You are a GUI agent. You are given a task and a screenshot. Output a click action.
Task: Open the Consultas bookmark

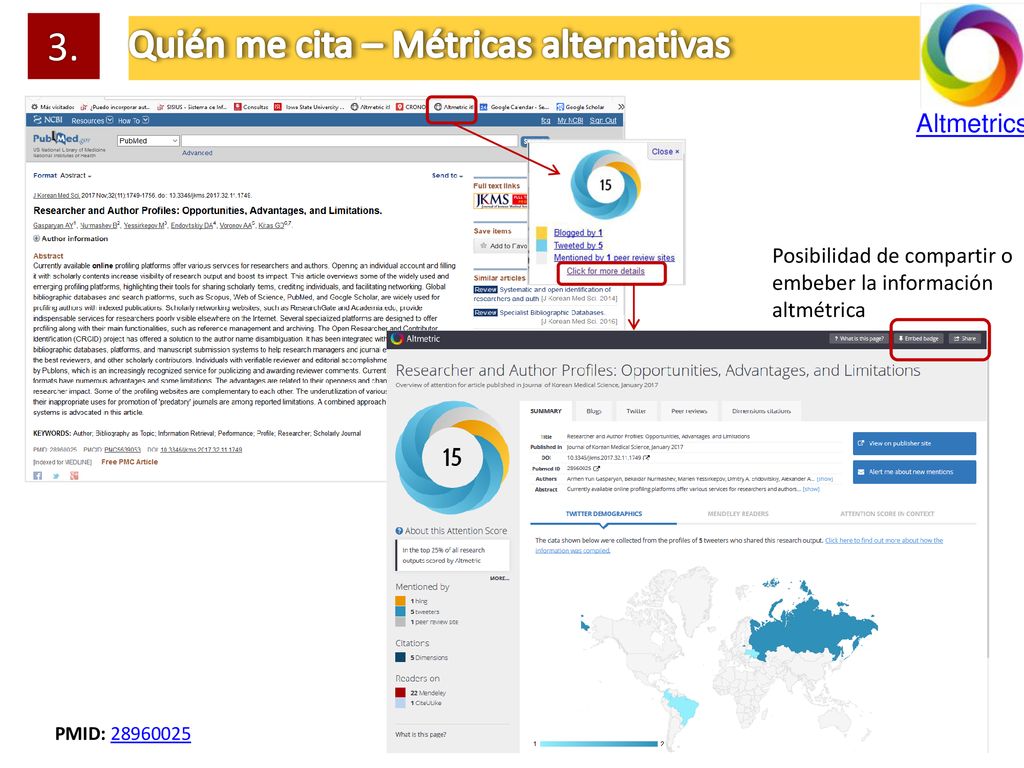tap(251, 106)
